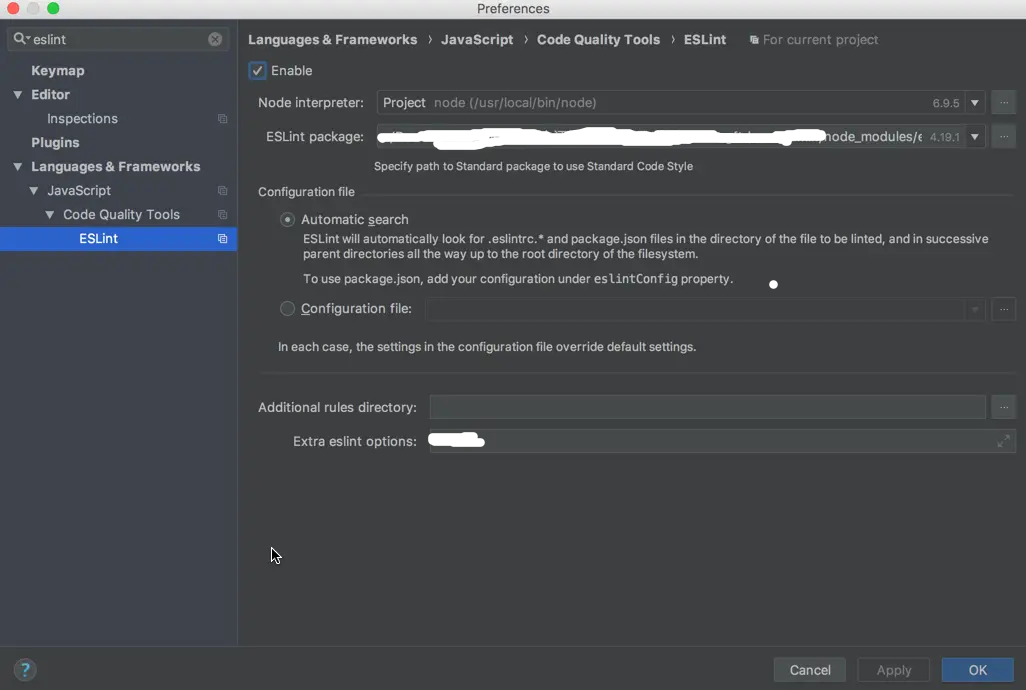The image size is (1026, 690).
Task: Browse for configuration file with ellipsis button
Action: 1004,309
